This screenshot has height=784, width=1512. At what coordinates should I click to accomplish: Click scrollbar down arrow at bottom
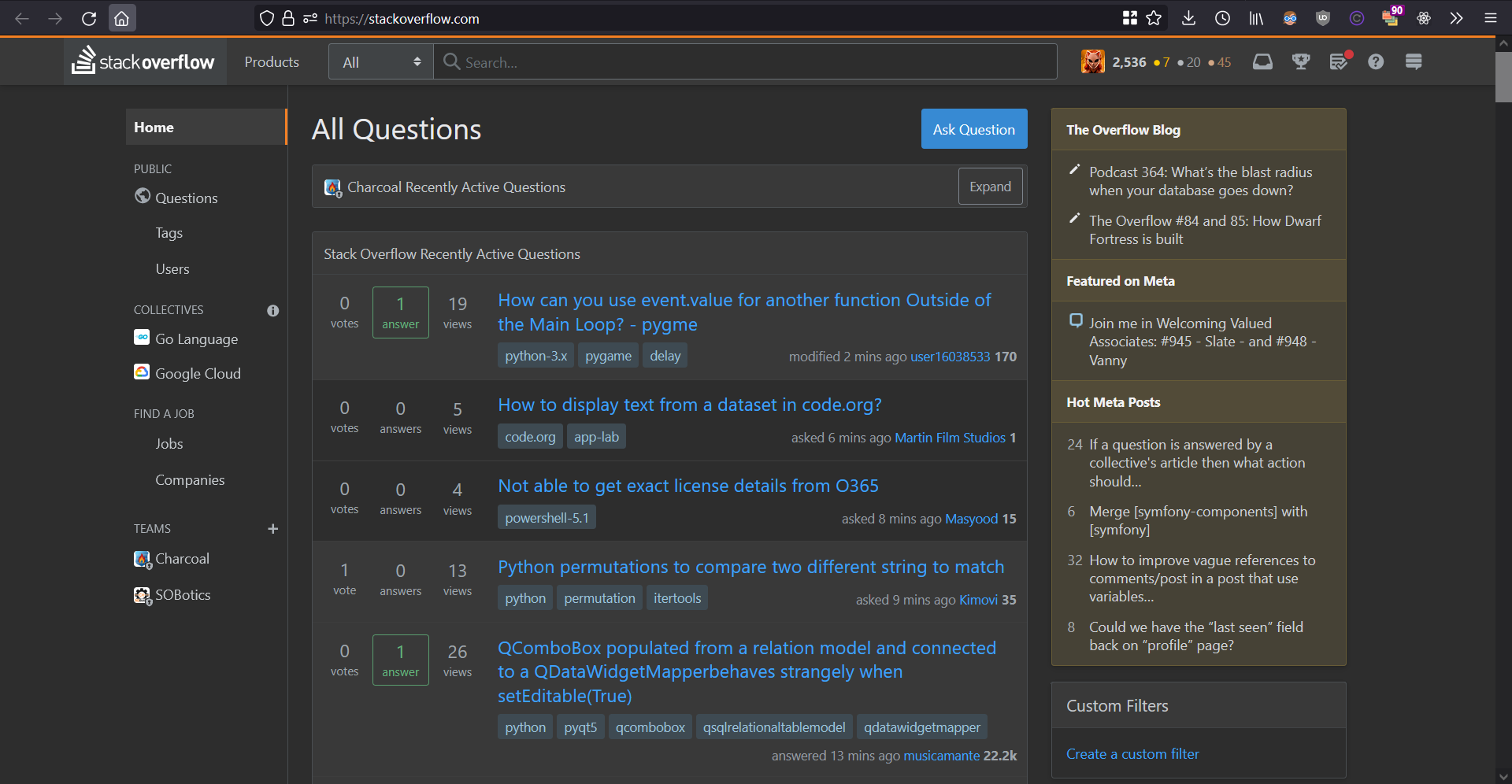coord(1503,776)
